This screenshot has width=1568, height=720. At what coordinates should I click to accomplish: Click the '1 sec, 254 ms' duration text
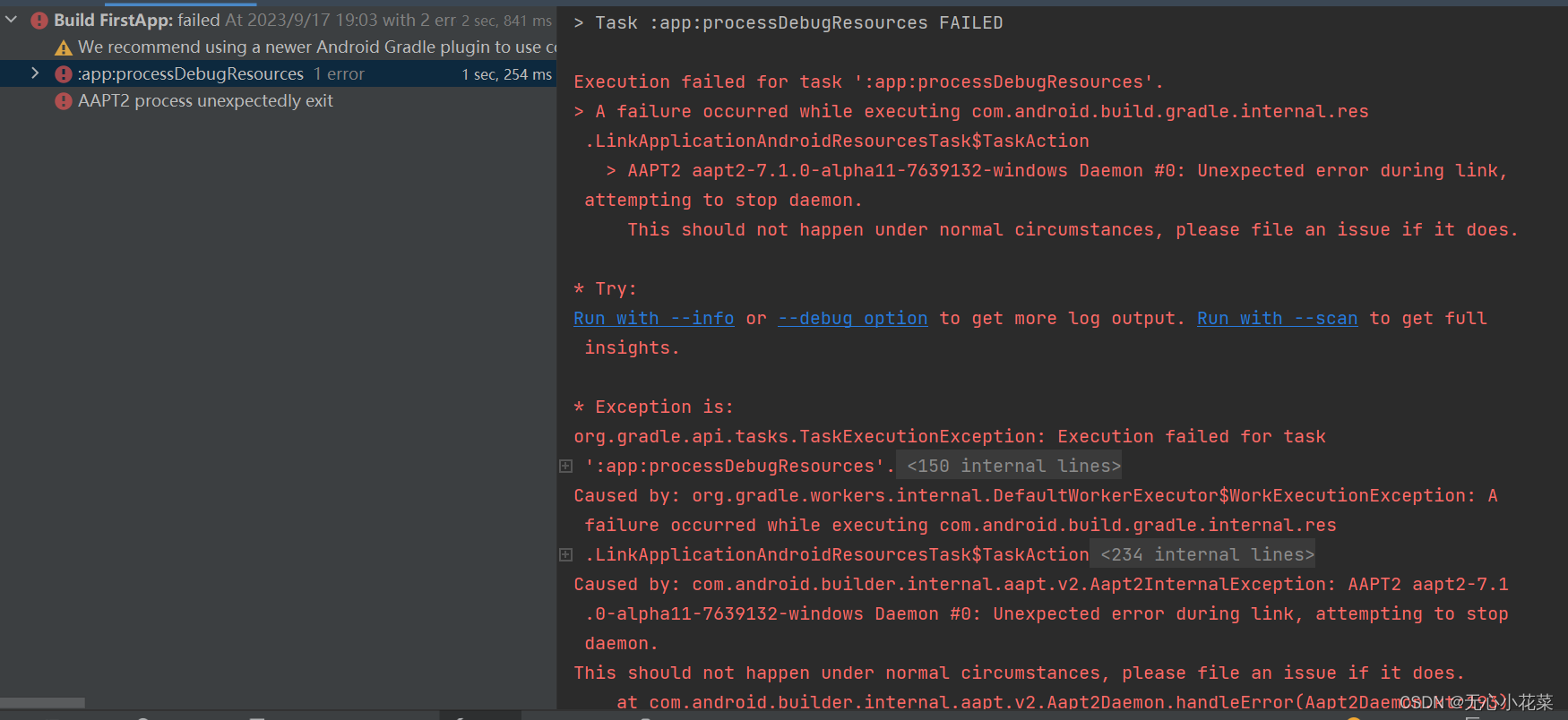coord(506,74)
